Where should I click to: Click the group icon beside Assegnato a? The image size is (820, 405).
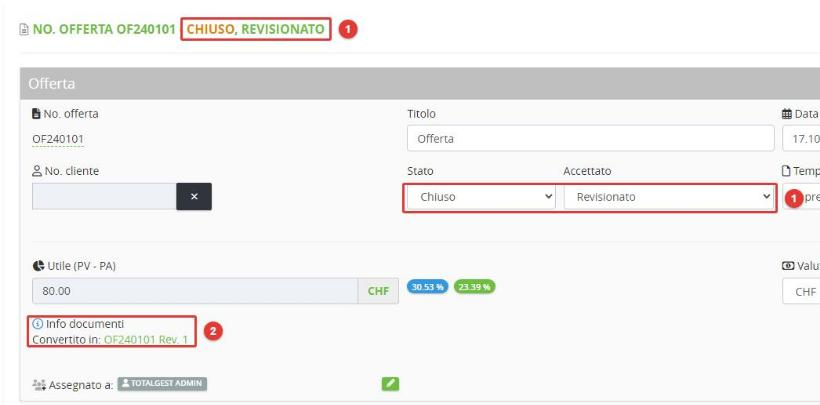pyautogui.click(x=39, y=385)
